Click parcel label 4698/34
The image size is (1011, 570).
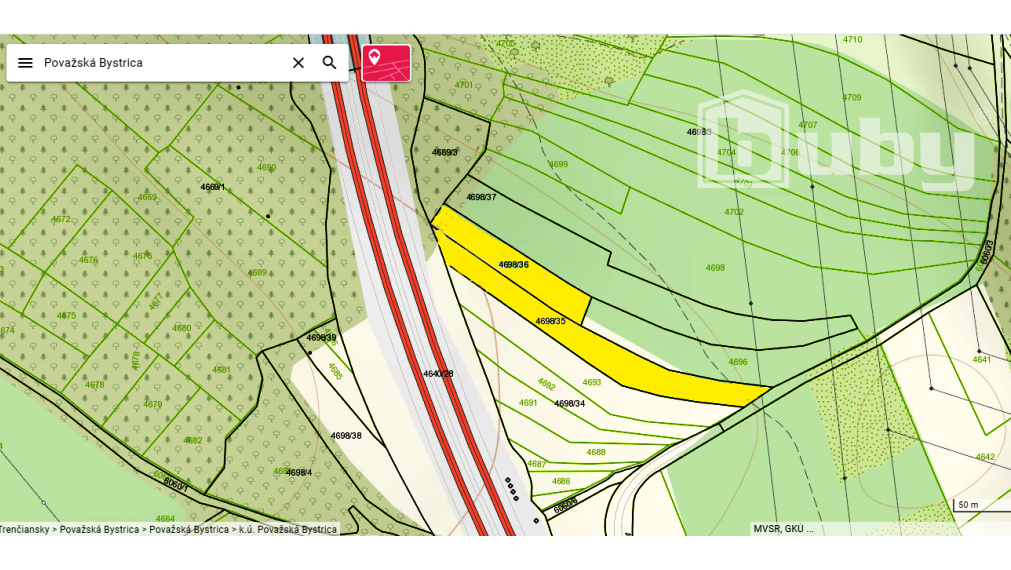[x=569, y=403]
